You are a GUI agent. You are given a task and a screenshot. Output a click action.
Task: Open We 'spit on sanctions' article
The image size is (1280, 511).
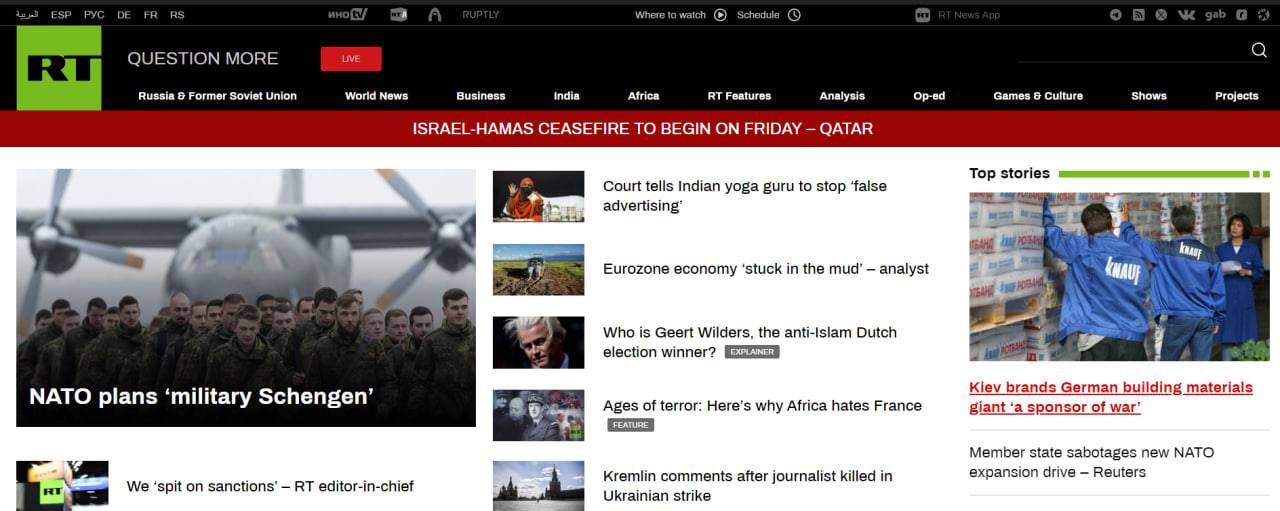270,487
